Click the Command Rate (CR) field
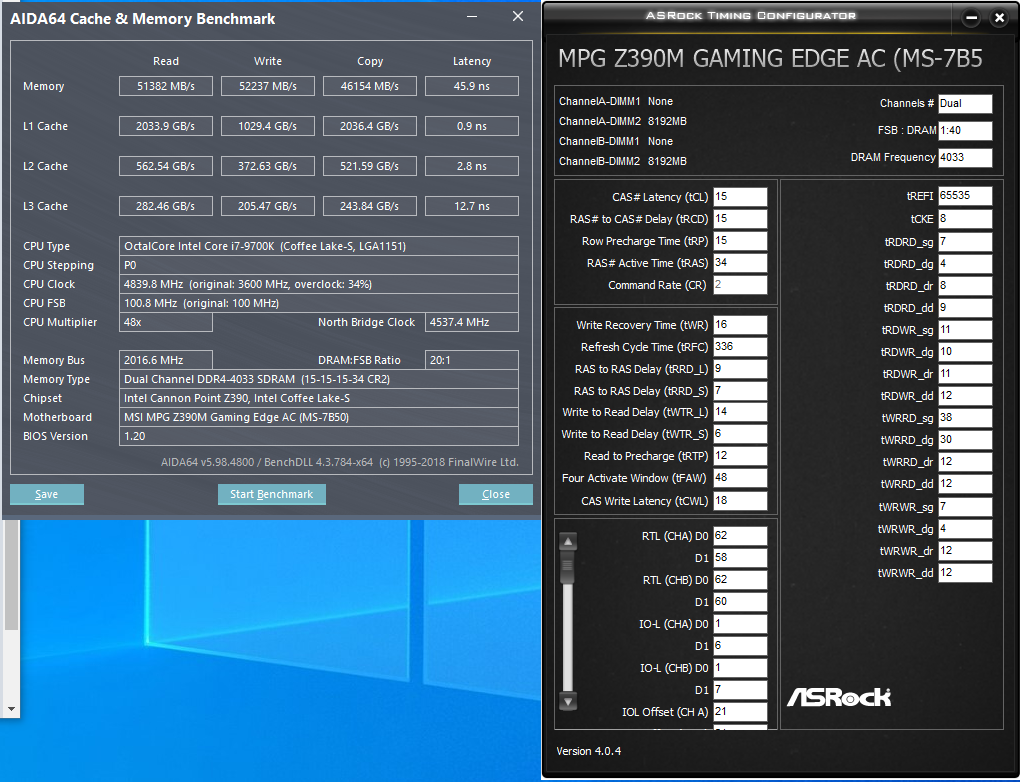Viewport: 1020px width, 782px height. pos(740,285)
